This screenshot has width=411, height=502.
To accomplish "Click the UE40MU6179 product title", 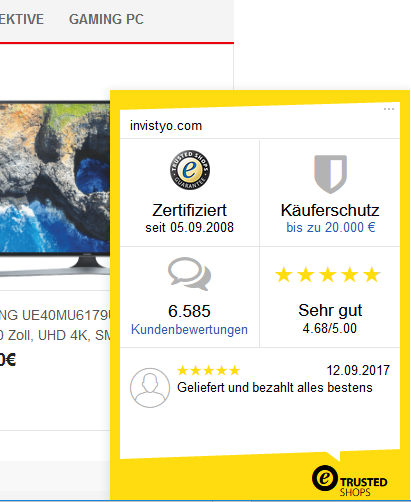I will [x=55, y=315].
